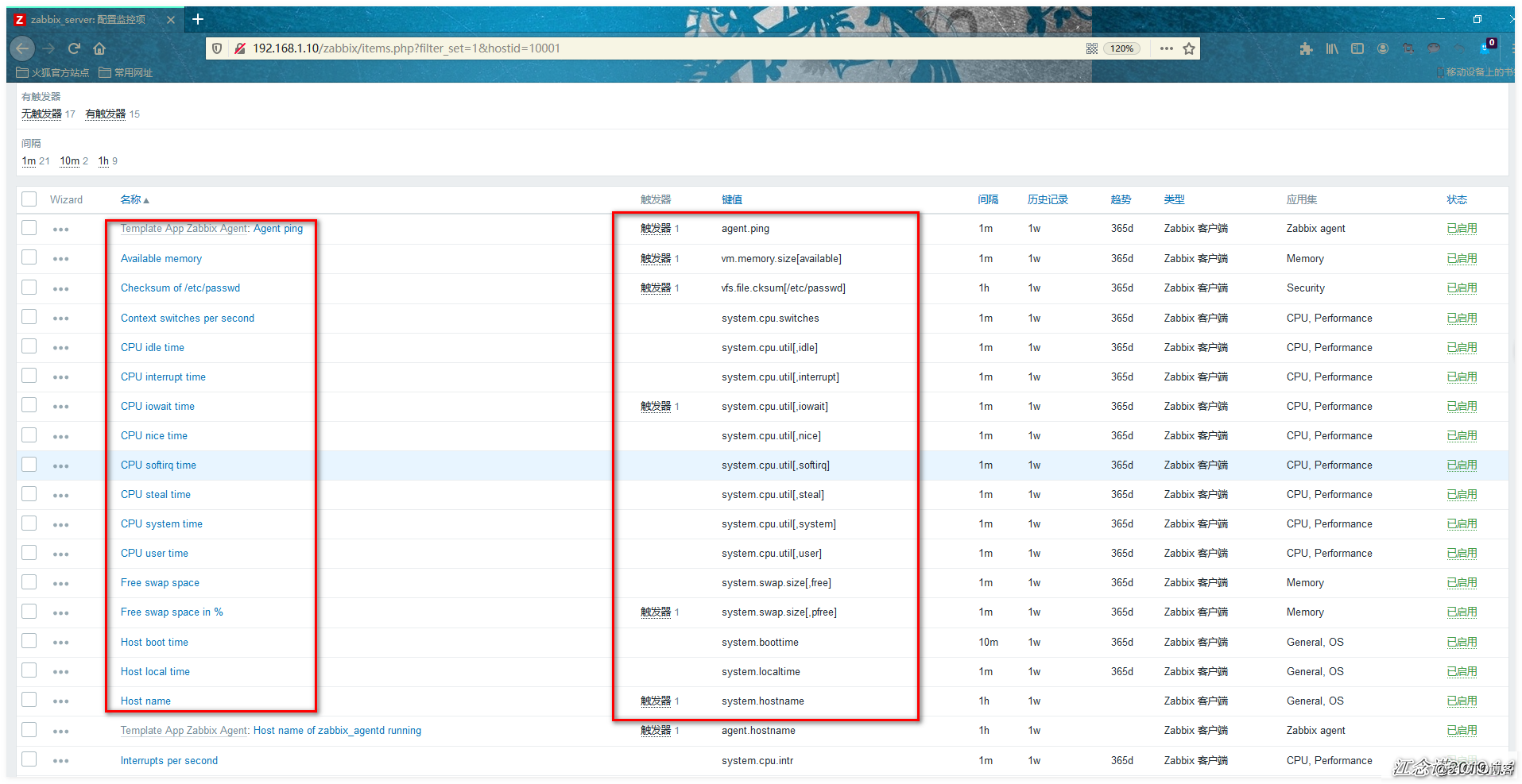
Task: Toggle 已启用 status for Checksum of /etc/passwd
Action: click(1462, 288)
